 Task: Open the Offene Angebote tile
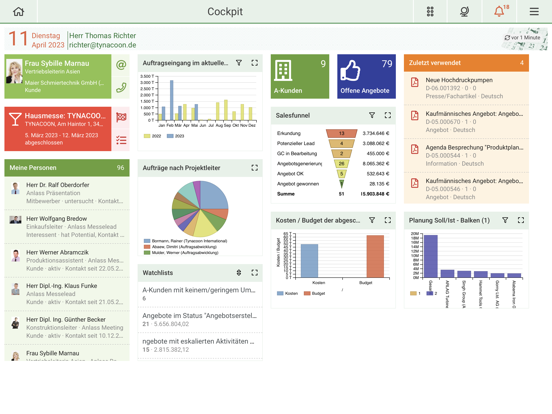pos(366,76)
